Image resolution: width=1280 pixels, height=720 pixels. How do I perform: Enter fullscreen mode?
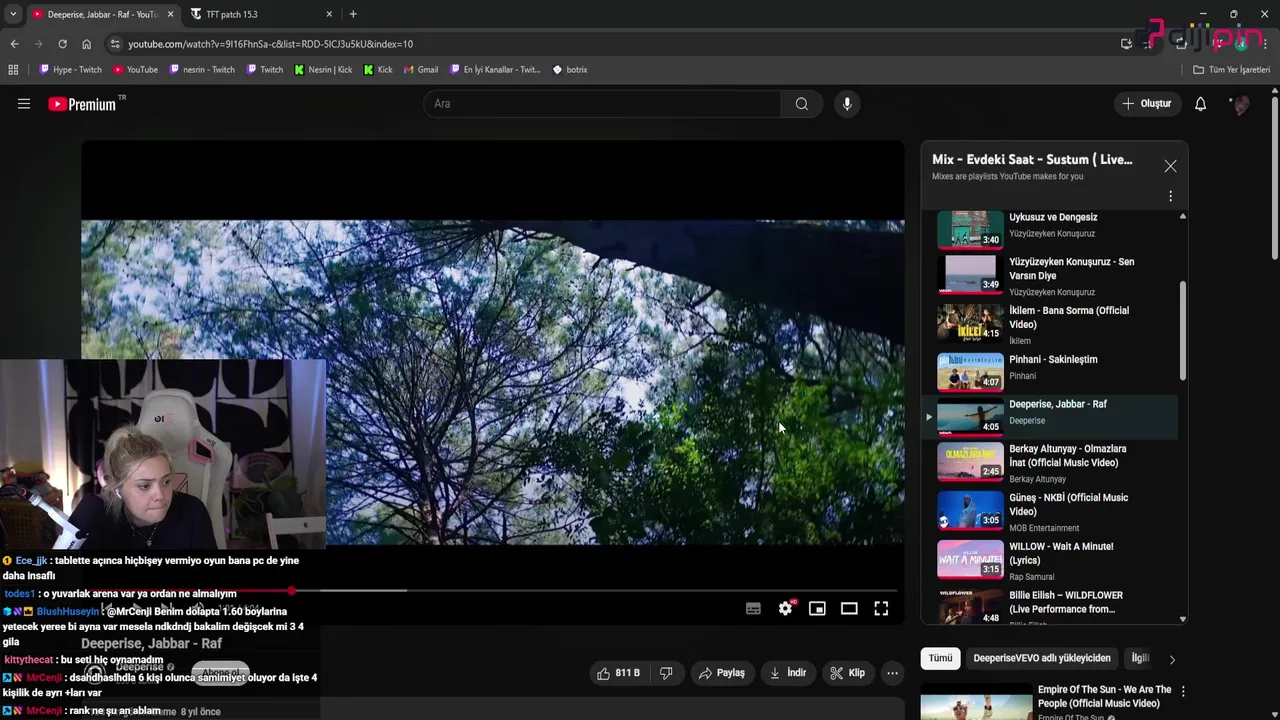pyautogui.click(x=881, y=608)
